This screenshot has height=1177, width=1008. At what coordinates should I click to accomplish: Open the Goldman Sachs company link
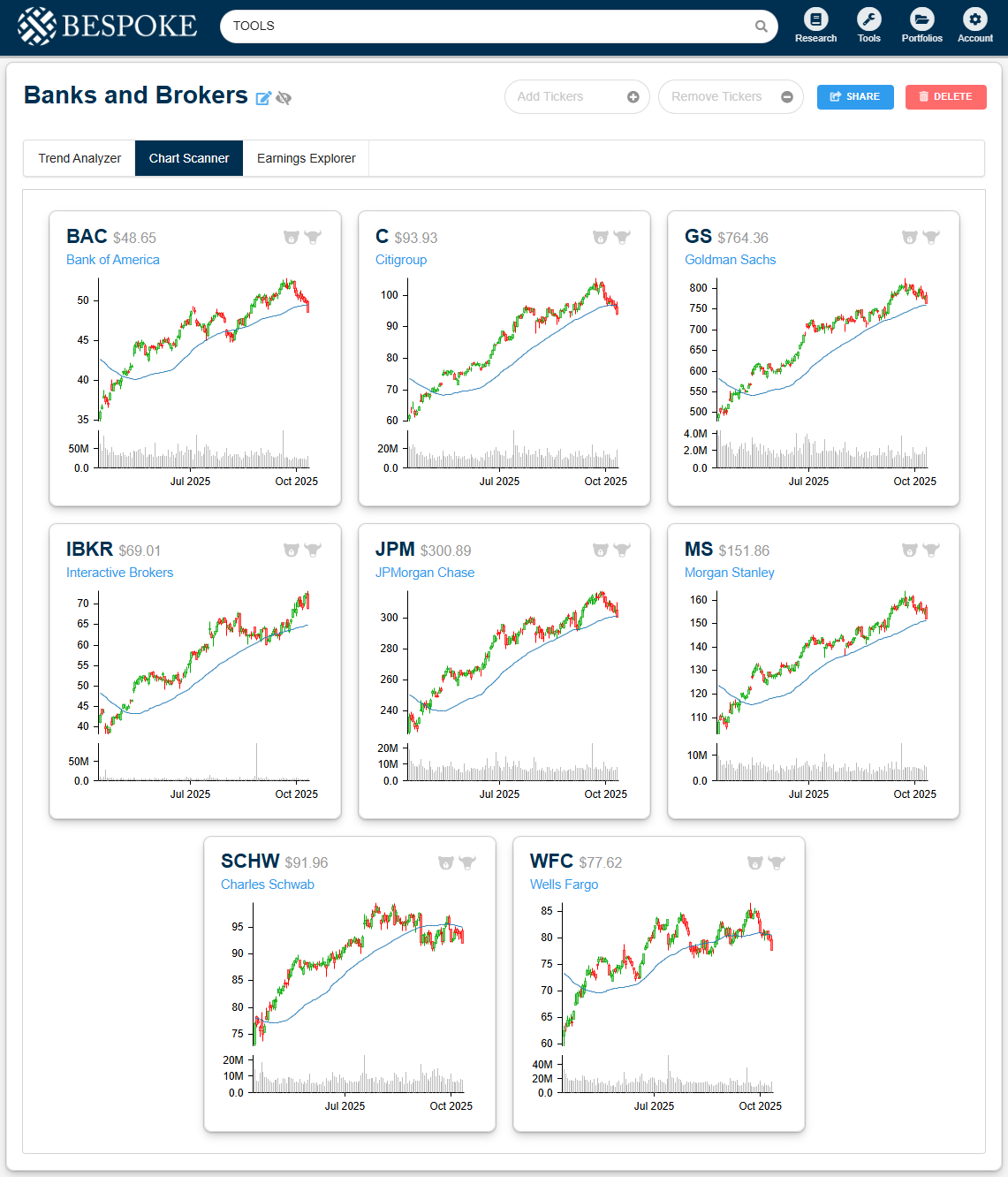click(x=730, y=260)
